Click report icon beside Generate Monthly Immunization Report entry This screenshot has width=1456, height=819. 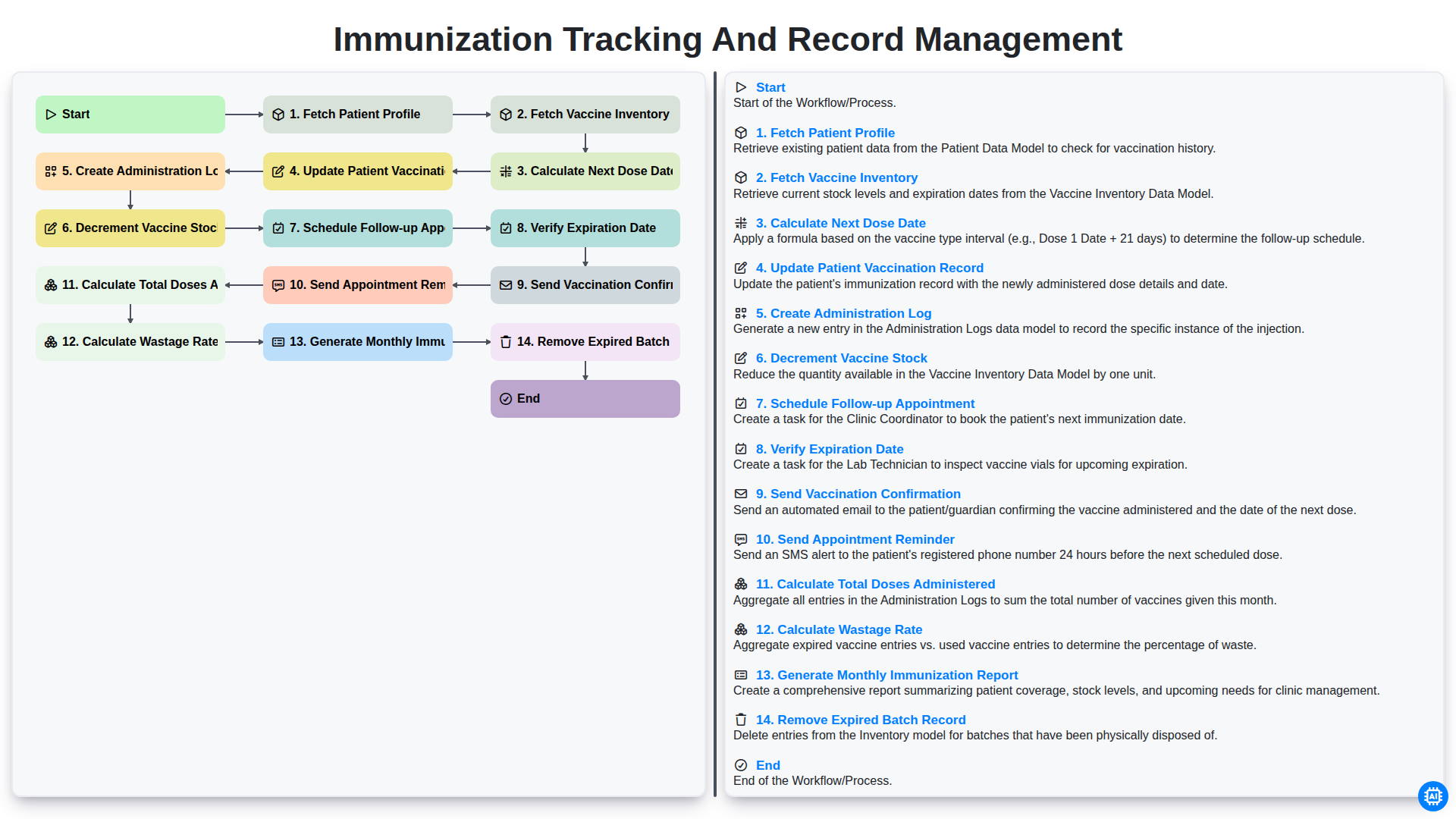tap(741, 675)
